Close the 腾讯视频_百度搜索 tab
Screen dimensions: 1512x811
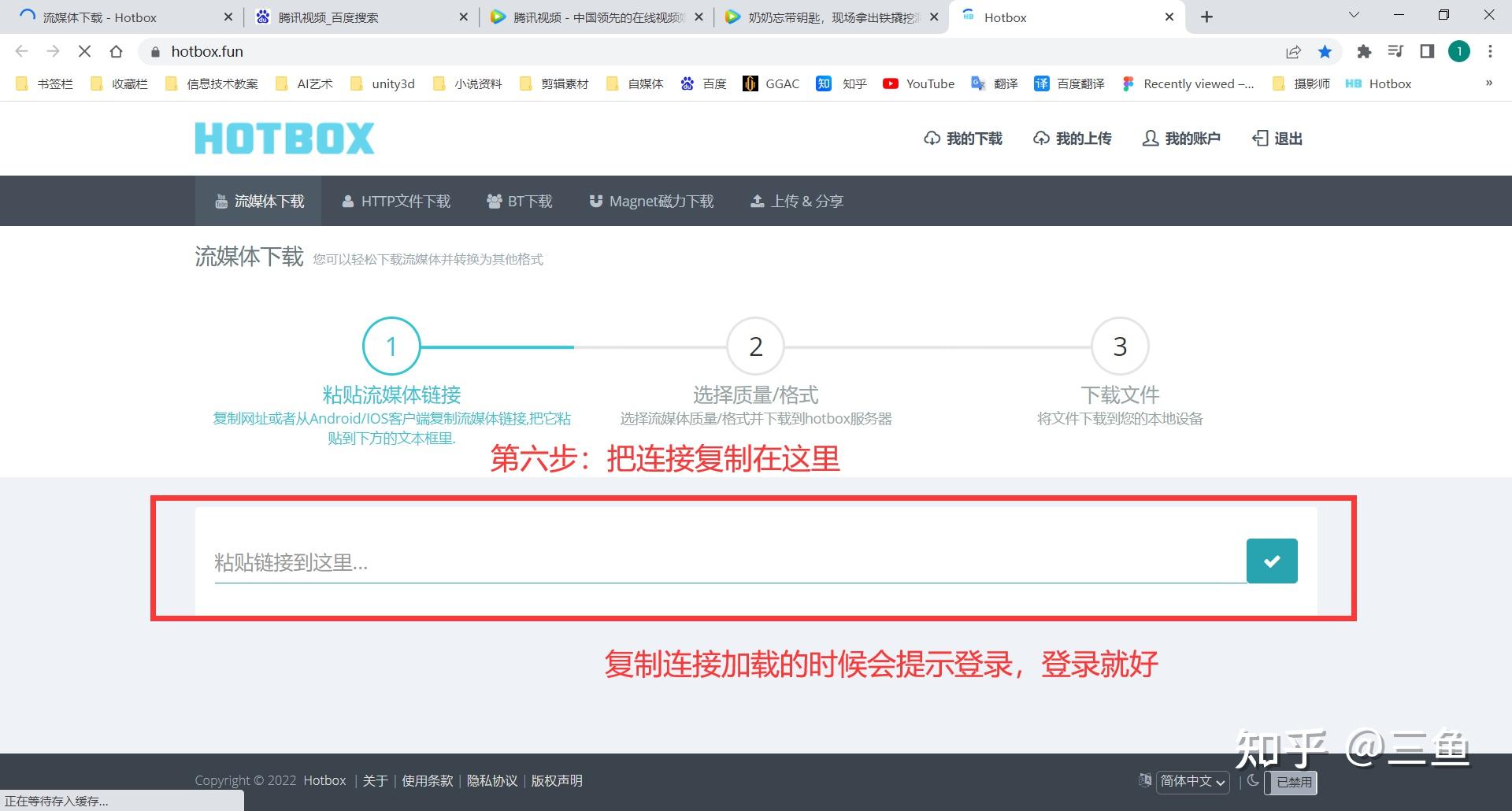point(463,17)
